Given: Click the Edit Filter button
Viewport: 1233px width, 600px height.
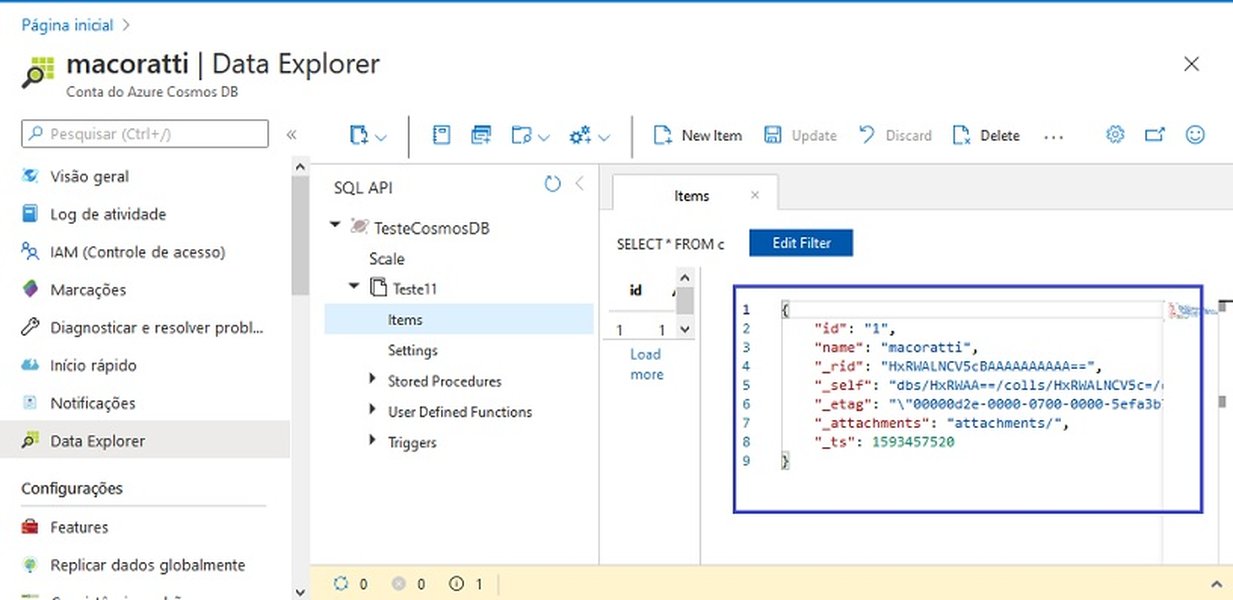Looking at the screenshot, I should [x=801, y=243].
